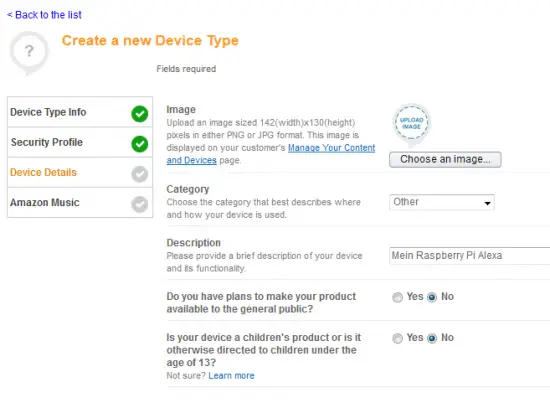This screenshot has width=550, height=403.
Task: Open the Security Profile step
Action: [x=80, y=142]
